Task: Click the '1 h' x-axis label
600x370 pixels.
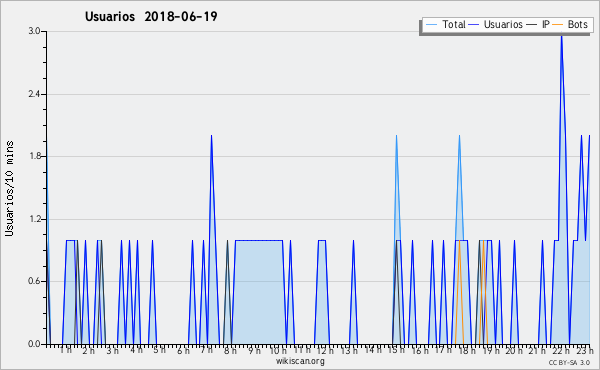Action: [65, 350]
